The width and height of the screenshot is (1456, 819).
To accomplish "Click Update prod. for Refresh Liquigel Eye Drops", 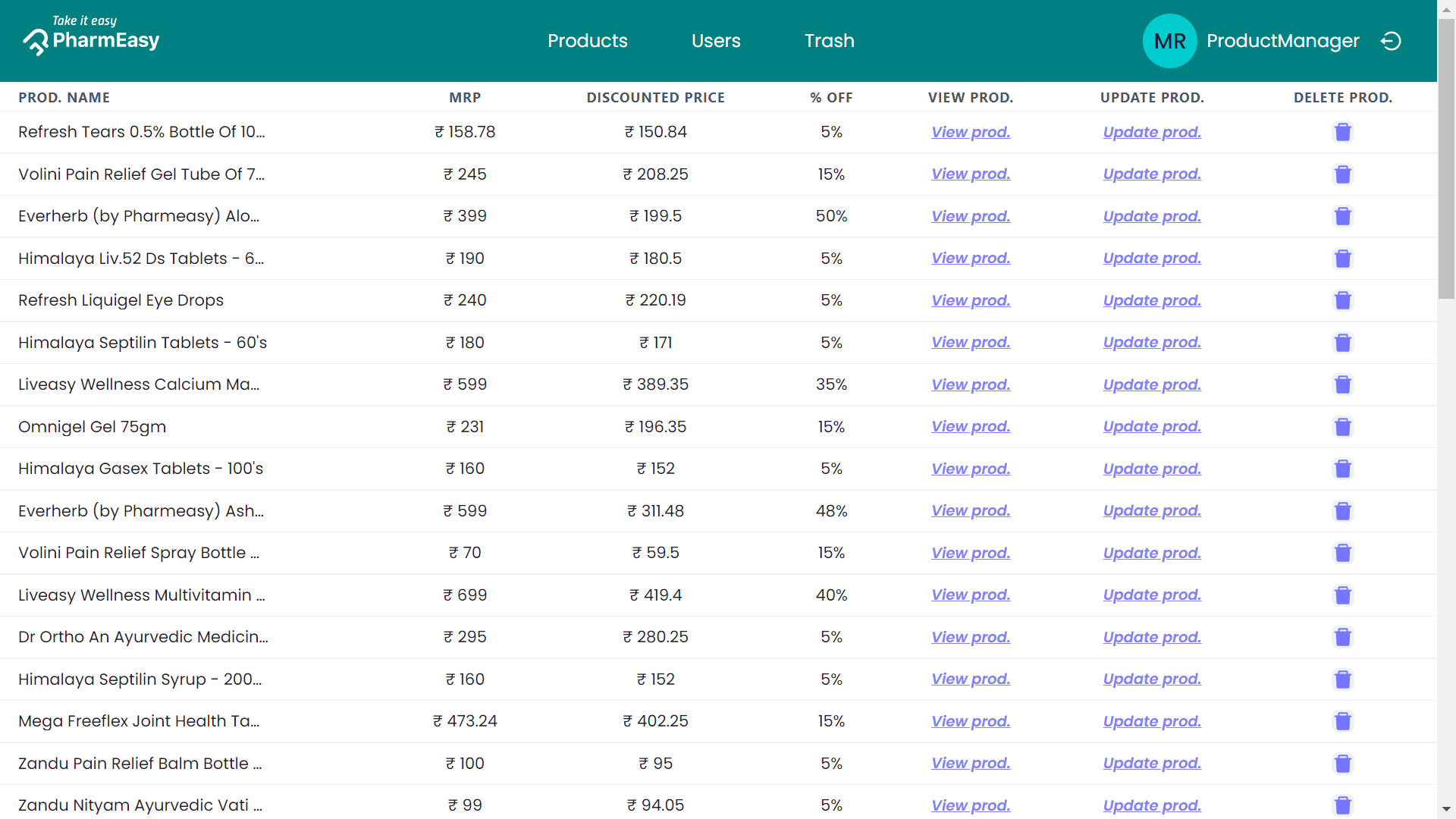I will click(1151, 300).
